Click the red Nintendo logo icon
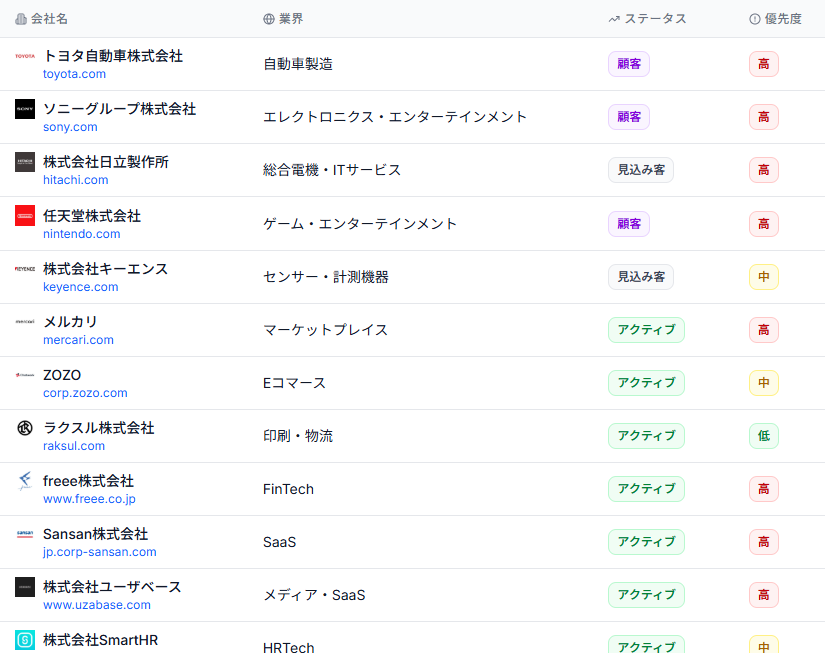The image size is (825, 653). pyautogui.click(x=25, y=216)
